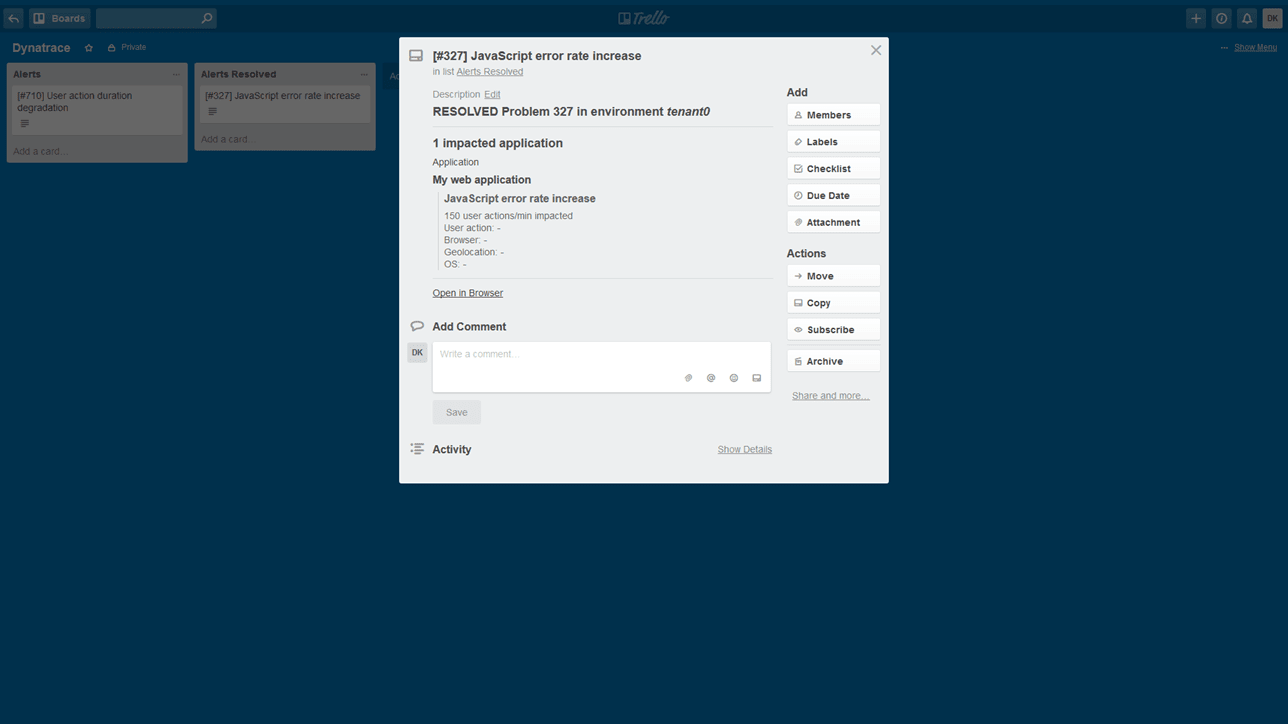The width and height of the screenshot is (1288, 724).
Task: Click the Alerts Resolved list title
Action: click(238, 74)
